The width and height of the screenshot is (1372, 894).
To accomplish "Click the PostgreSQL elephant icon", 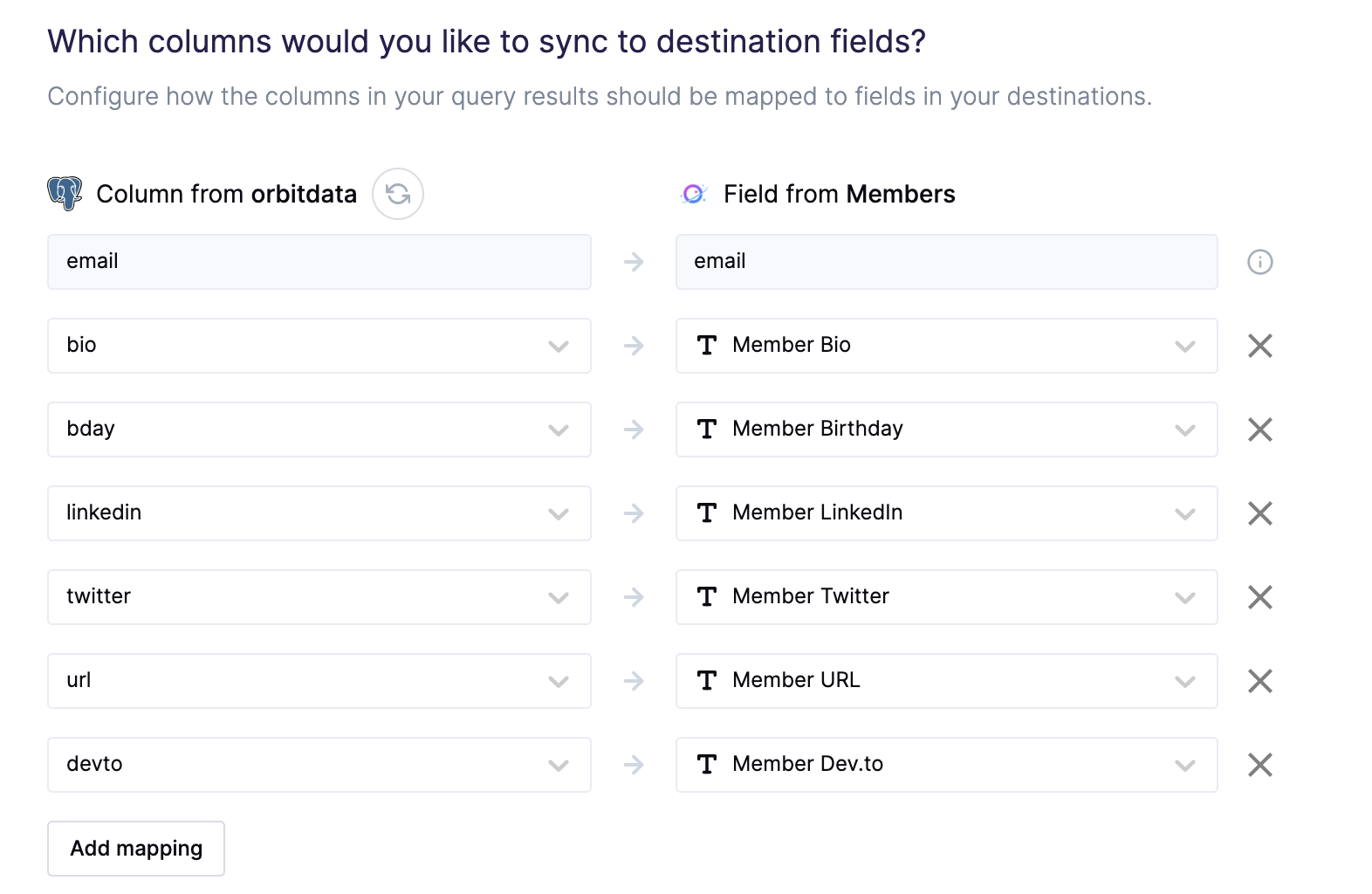I will pos(65,194).
